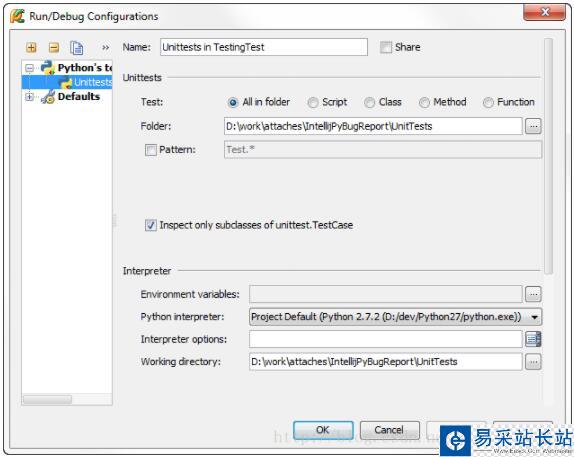
Task: Click the Unittests section heading
Action: 142,78
